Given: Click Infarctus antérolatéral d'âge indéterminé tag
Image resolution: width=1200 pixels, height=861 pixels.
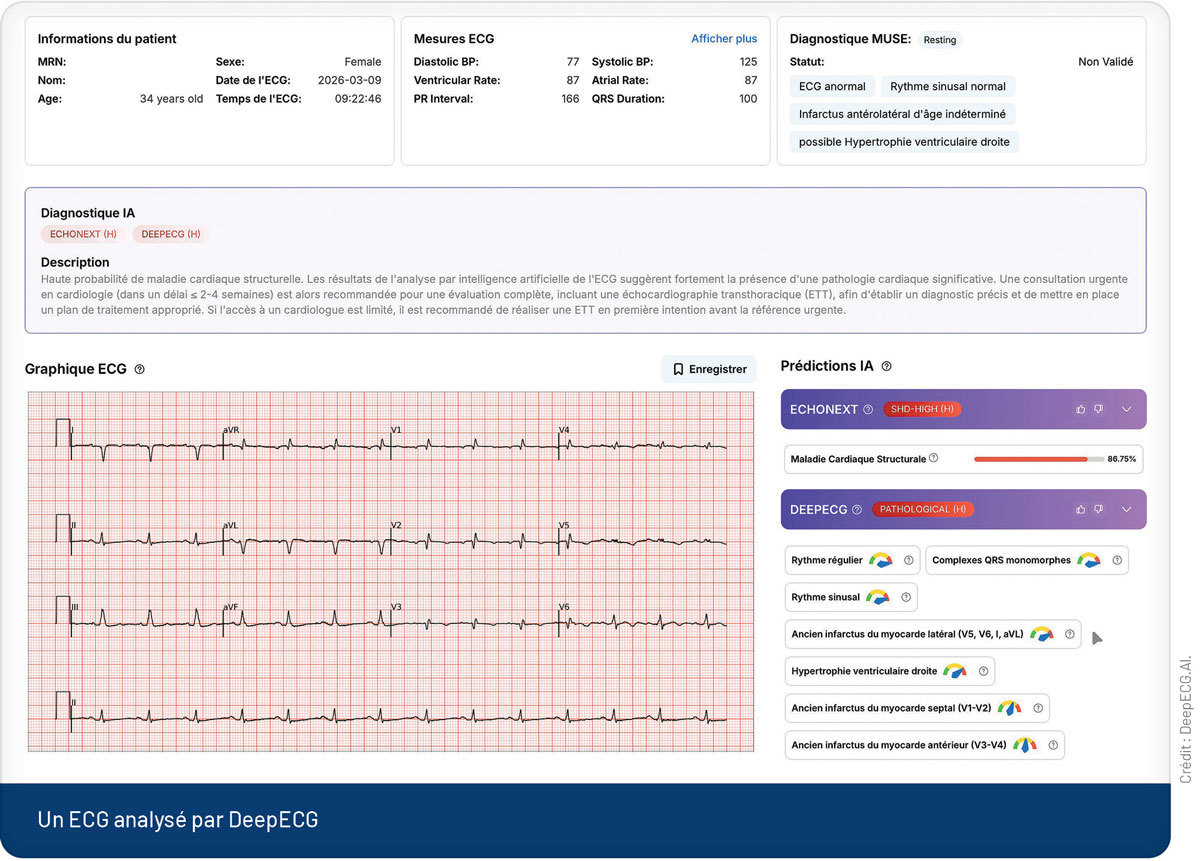Looking at the screenshot, I should 903,114.
